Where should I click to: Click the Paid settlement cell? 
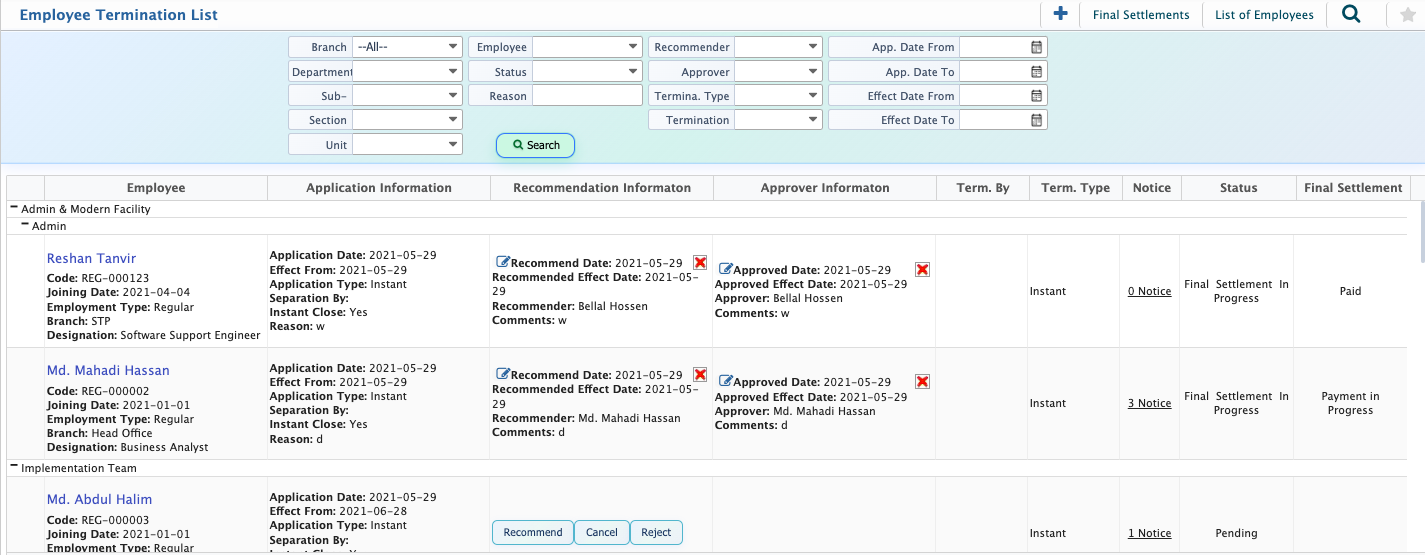pos(1351,291)
